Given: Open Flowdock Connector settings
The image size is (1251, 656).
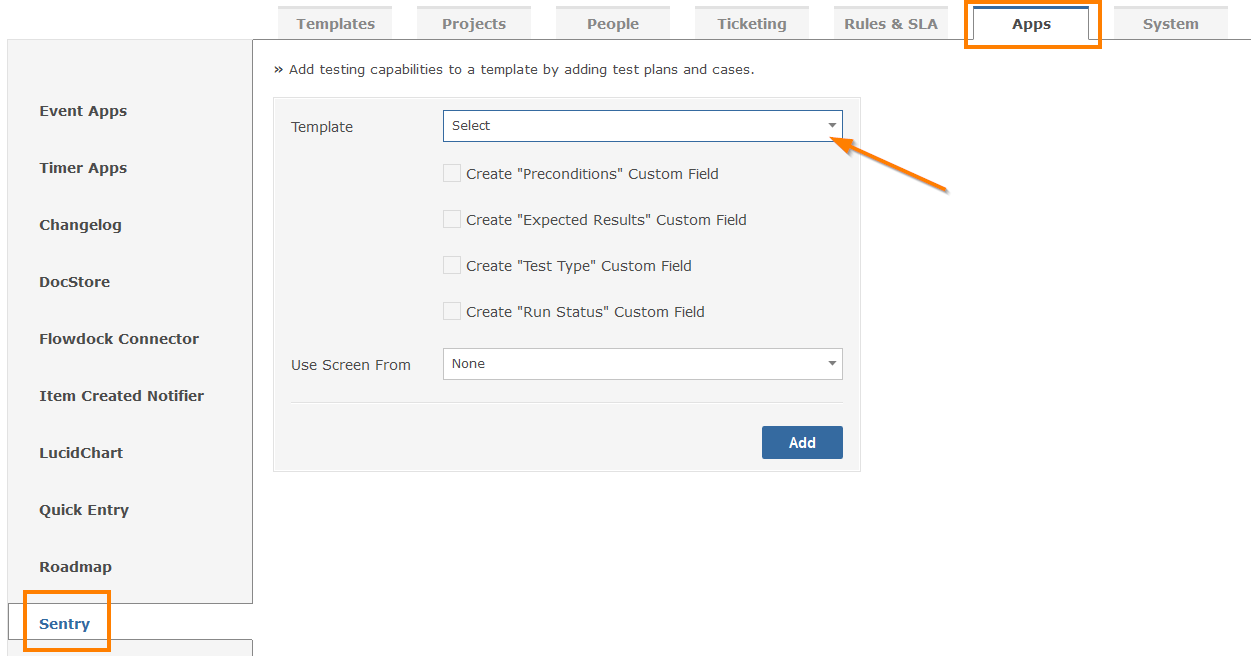Looking at the screenshot, I should click(119, 339).
